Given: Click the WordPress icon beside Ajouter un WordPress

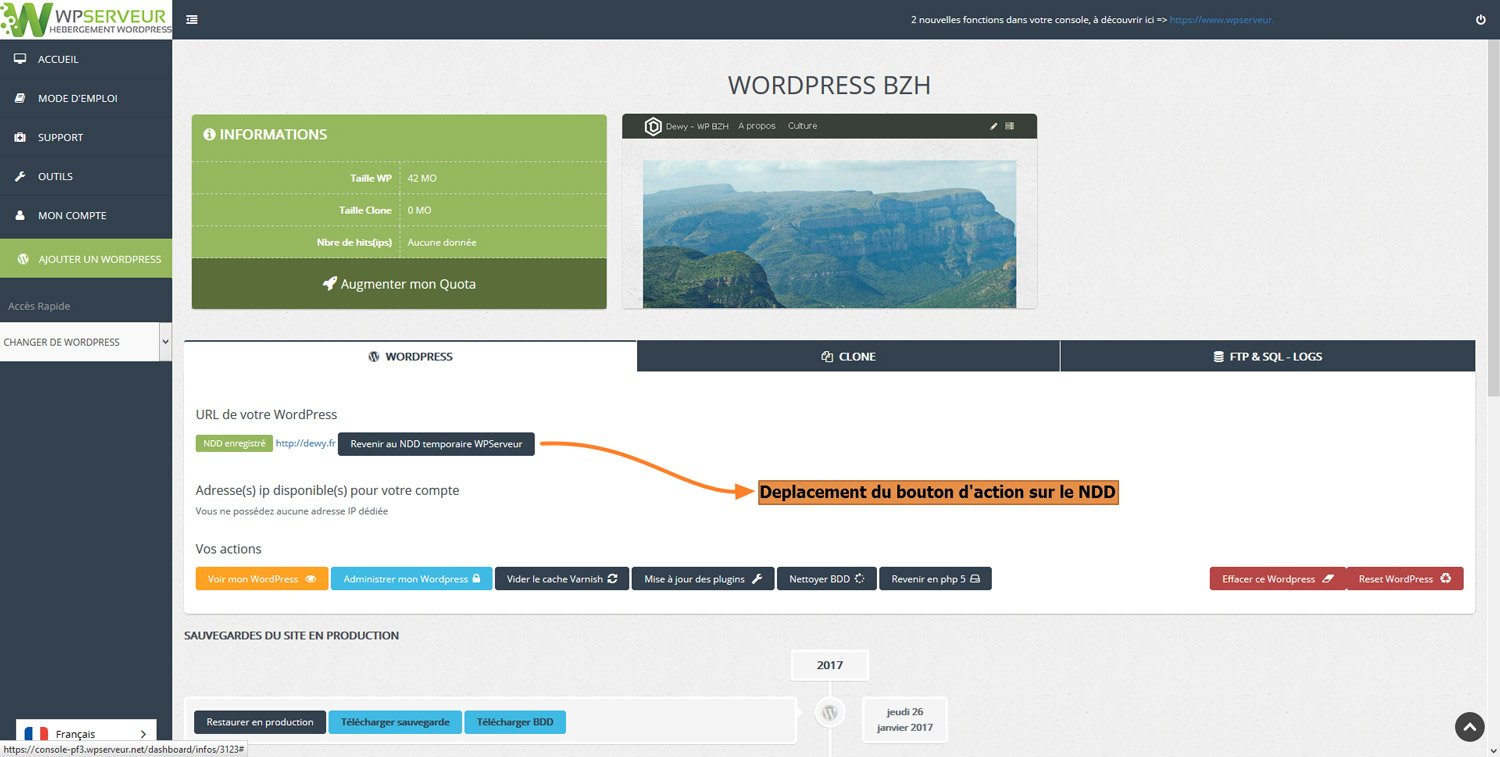Looking at the screenshot, I should coord(23,259).
